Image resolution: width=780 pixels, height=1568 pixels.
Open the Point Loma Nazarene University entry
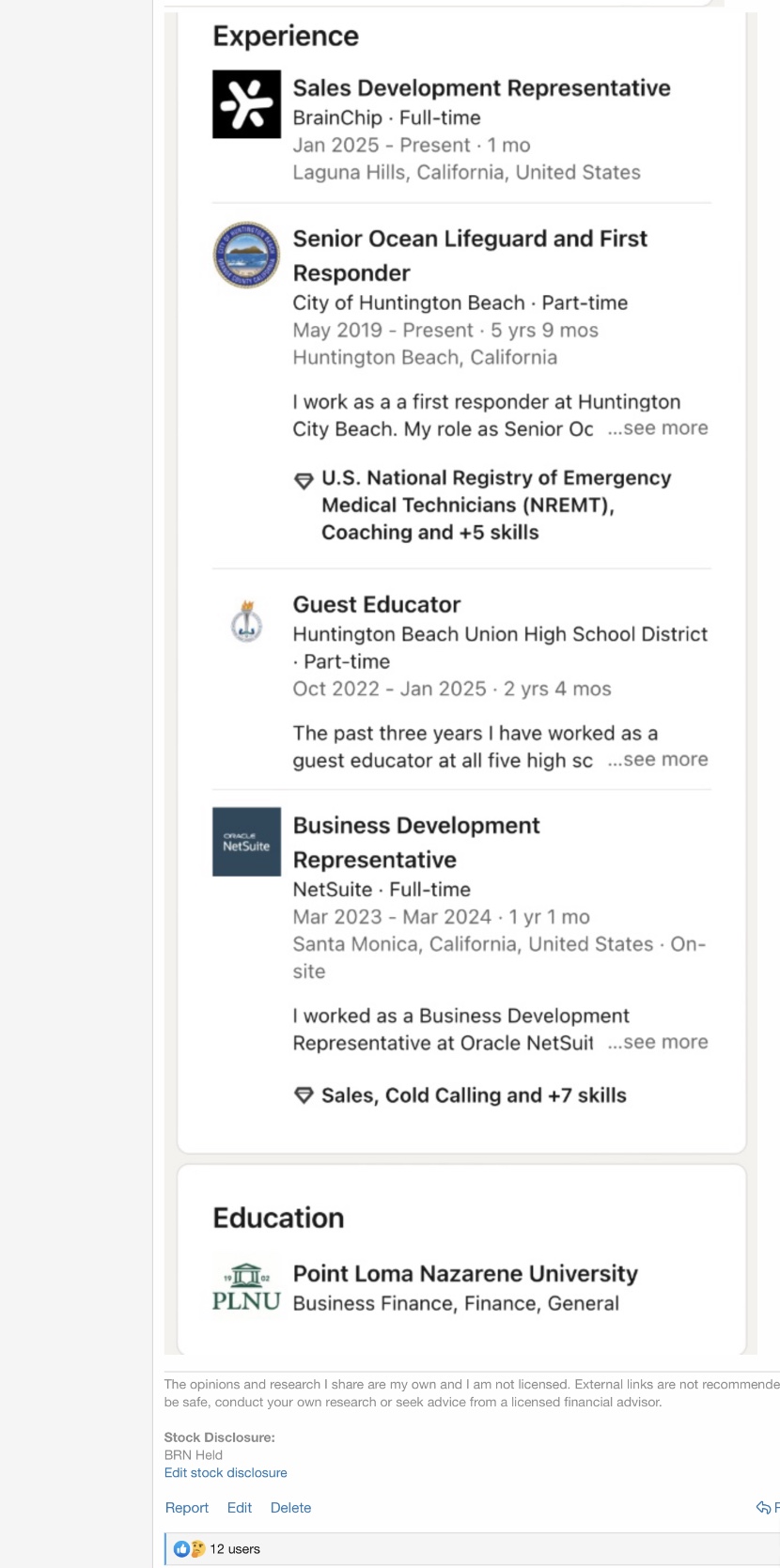[x=465, y=1274]
